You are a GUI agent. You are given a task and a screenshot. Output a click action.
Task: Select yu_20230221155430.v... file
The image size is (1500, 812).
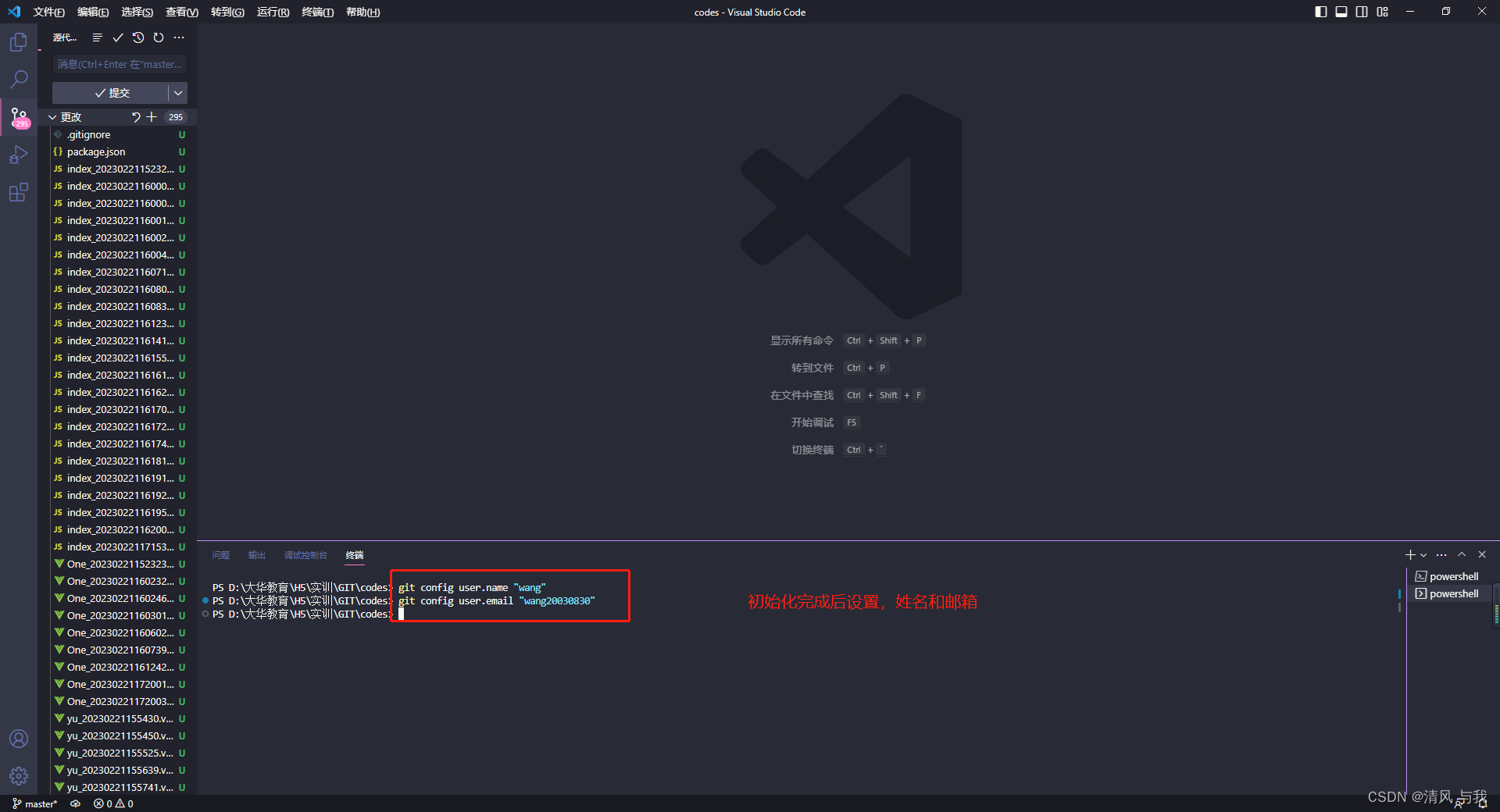click(x=117, y=718)
